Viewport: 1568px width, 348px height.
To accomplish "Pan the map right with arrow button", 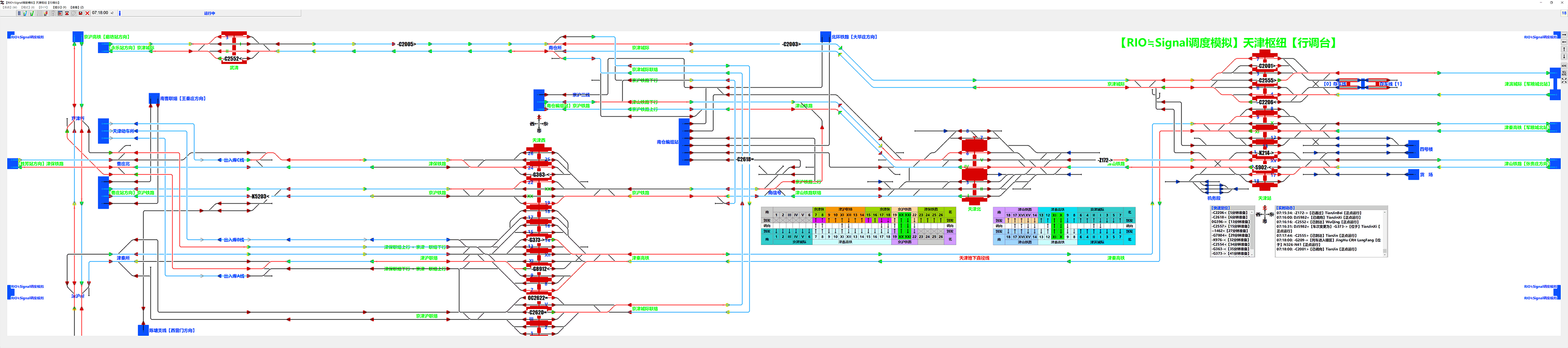I will click(1564, 35).
